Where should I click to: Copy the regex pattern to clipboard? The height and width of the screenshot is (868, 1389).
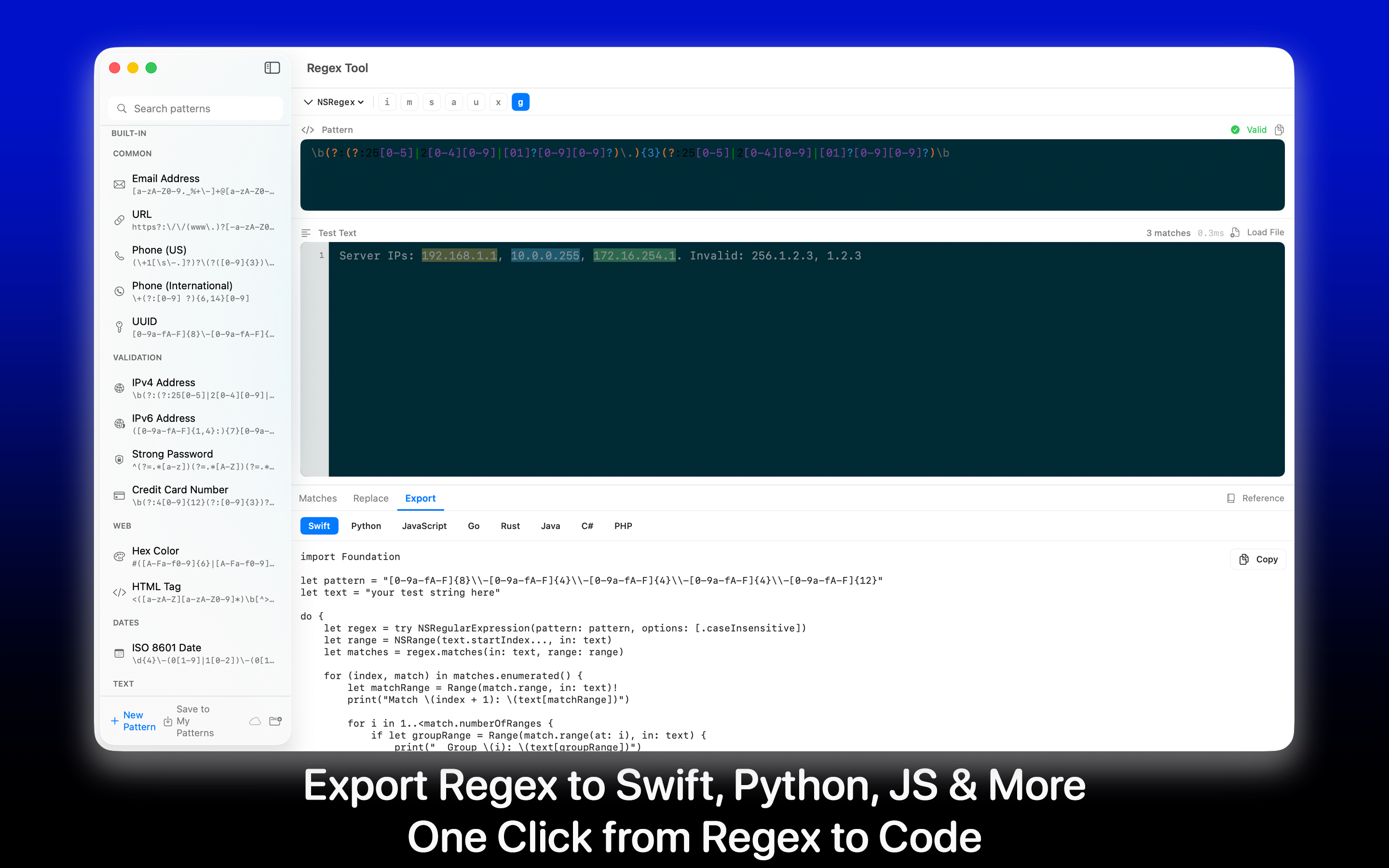click(x=1280, y=129)
